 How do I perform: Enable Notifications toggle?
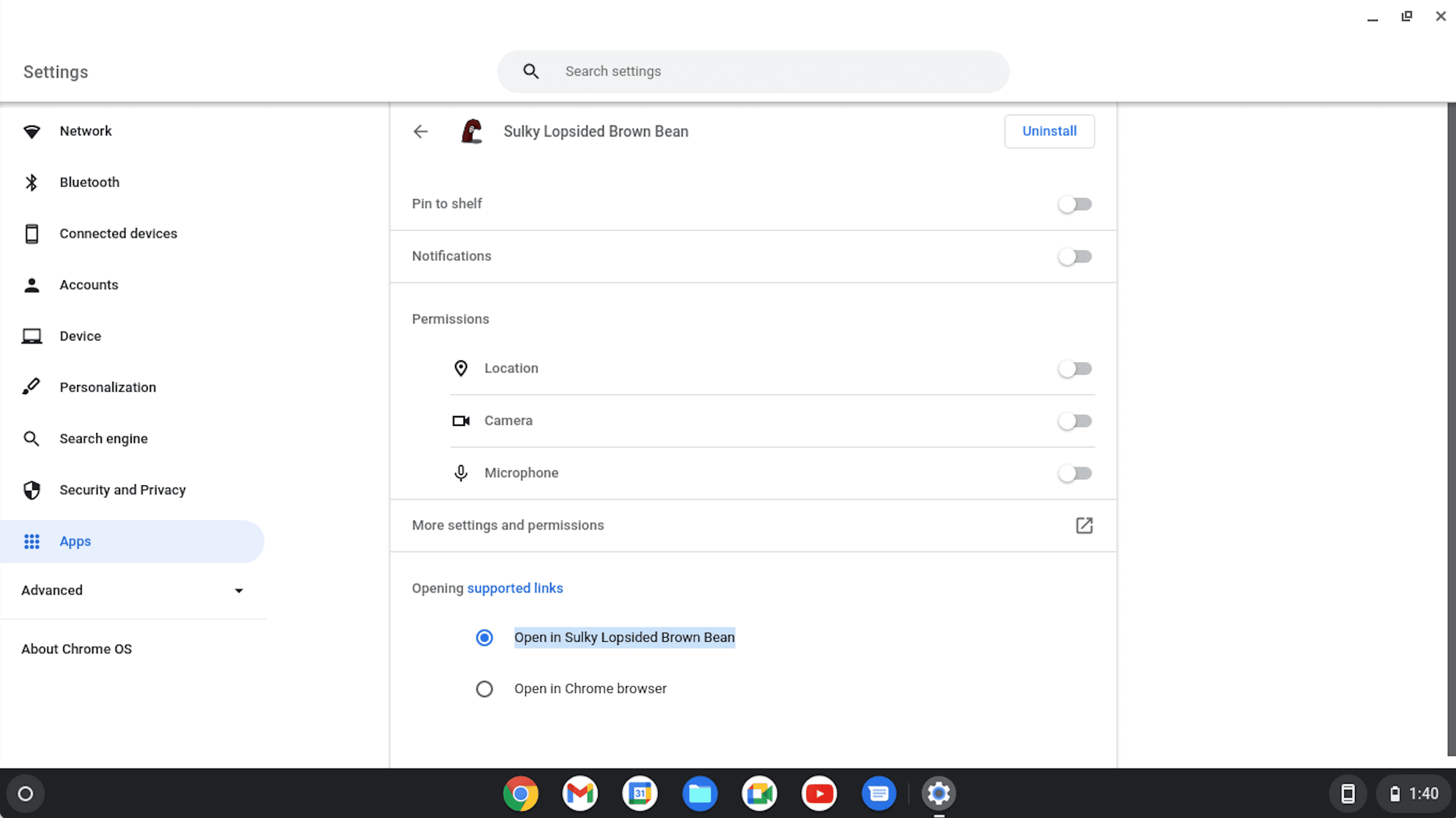click(1075, 256)
